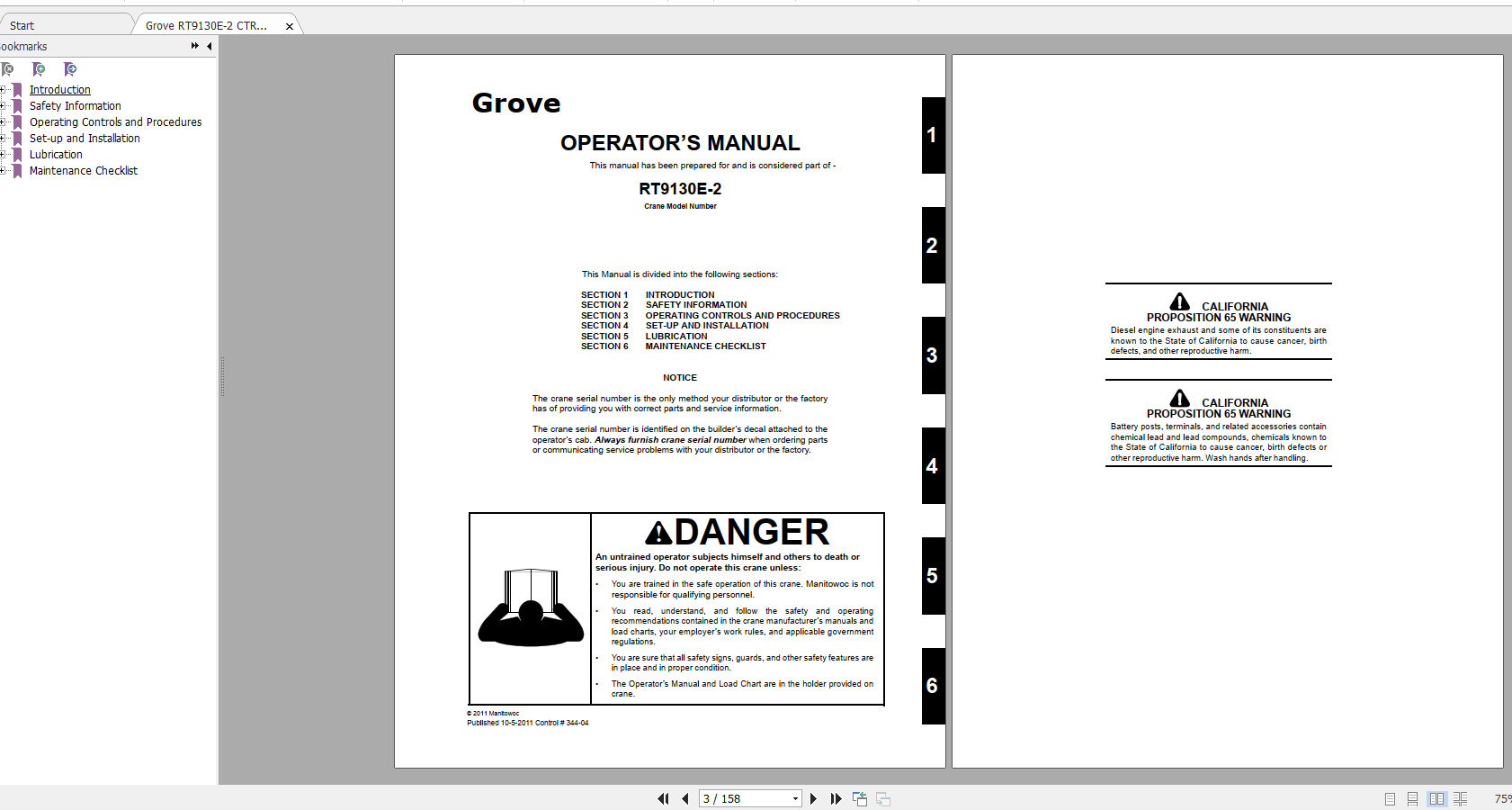Click the Safety Information bookmark flag icon
Viewport: 1512px width, 810px height.
click(17, 106)
